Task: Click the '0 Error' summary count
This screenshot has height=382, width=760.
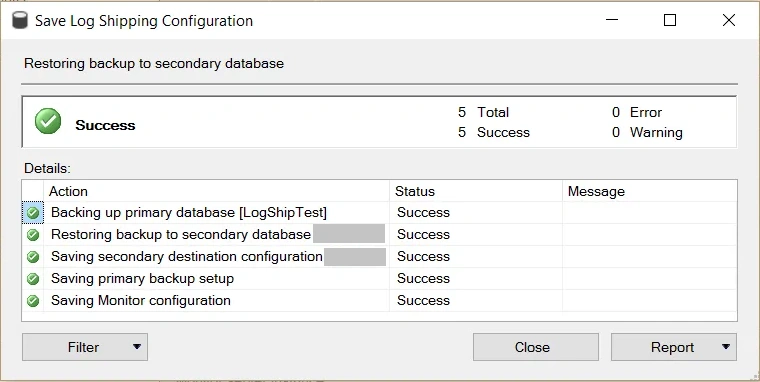Action: (x=636, y=112)
